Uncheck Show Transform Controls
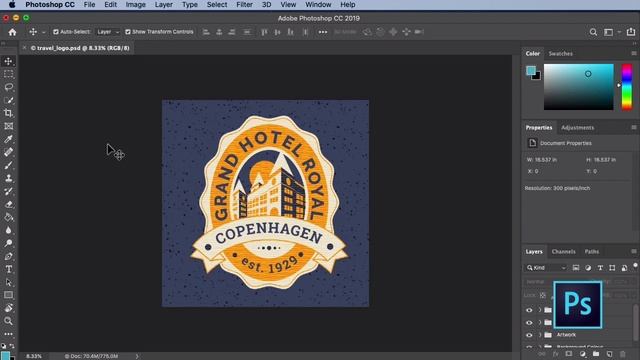 [x=128, y=32]
